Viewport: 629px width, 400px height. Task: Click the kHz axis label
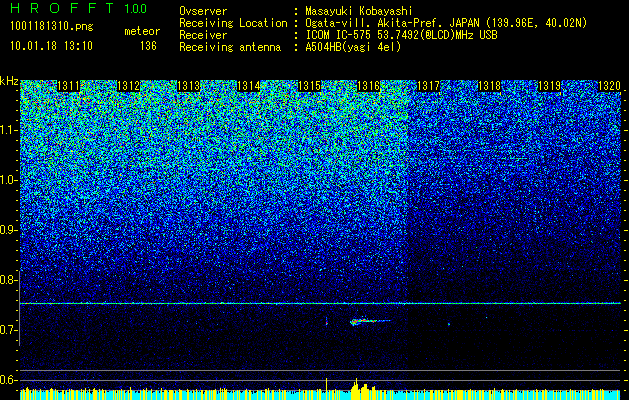[x=9, y=81]
